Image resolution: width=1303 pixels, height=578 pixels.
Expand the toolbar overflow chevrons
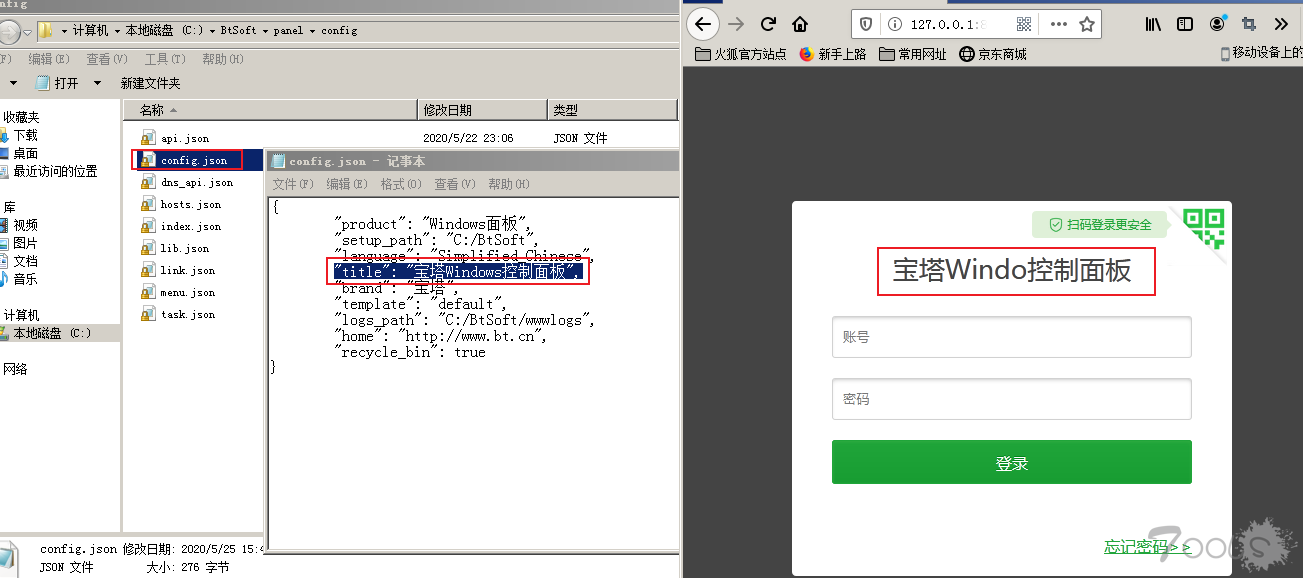coord(1281,24)
